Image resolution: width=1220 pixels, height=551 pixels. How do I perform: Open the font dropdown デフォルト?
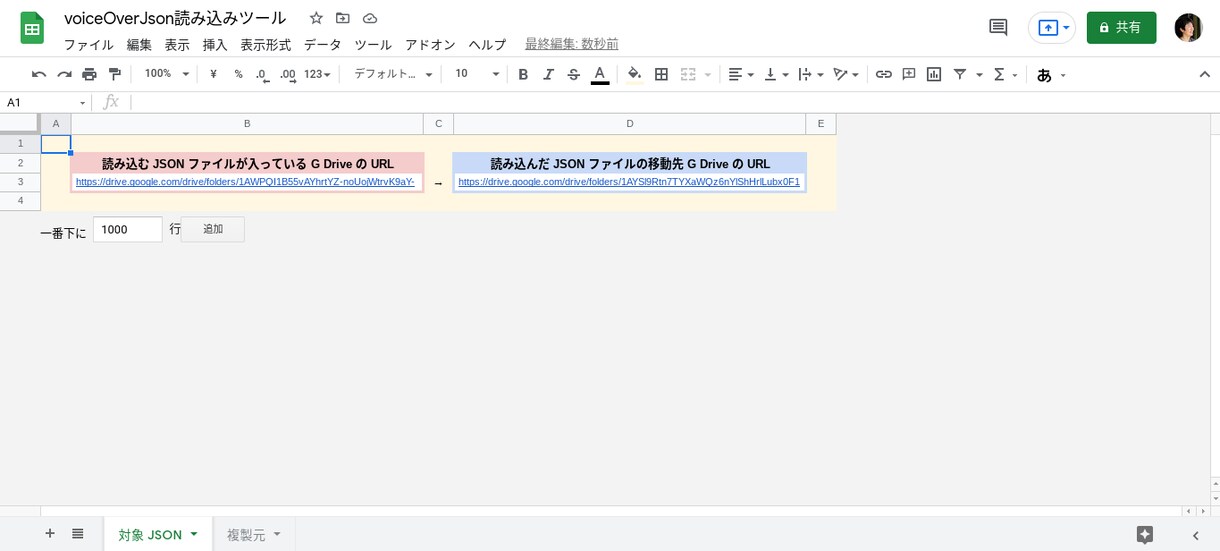393,74
